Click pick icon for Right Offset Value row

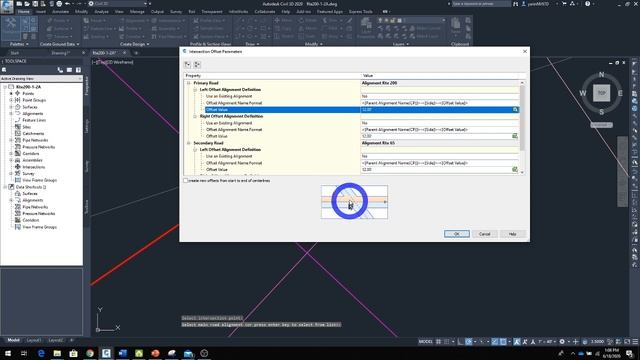point(515,136)
